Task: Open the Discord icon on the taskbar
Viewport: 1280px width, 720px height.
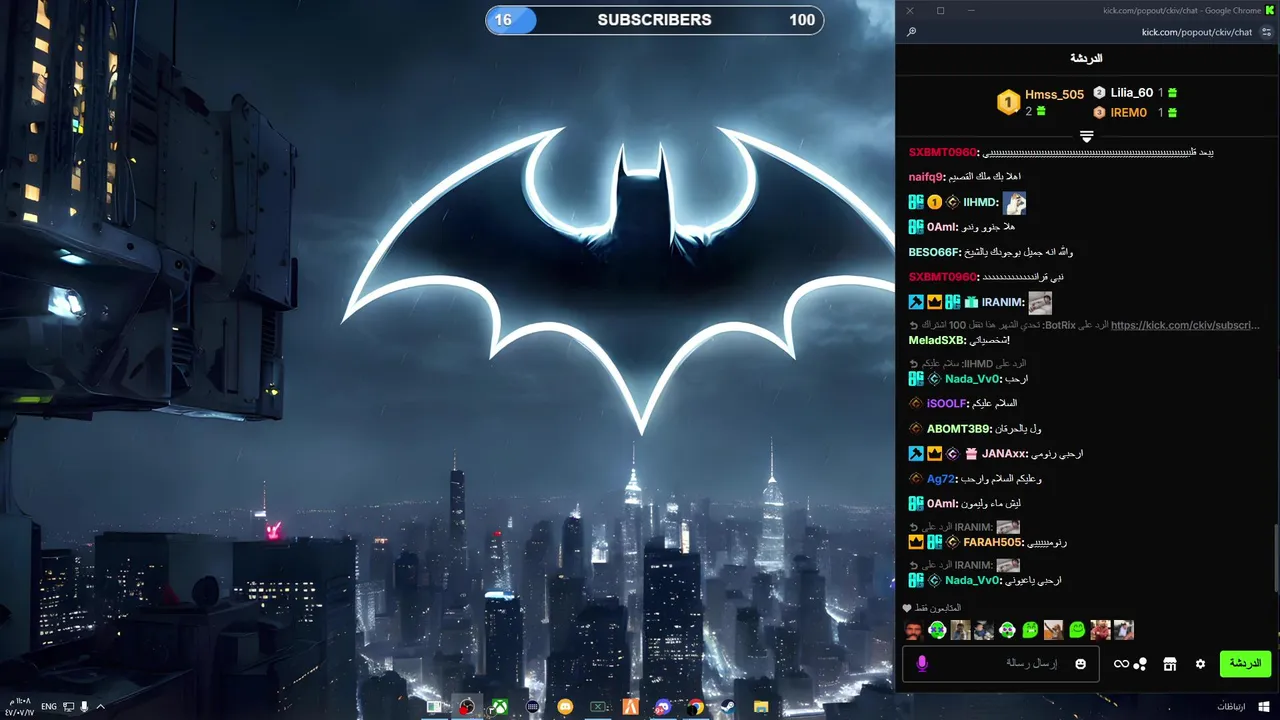Action: coord(663,707)
